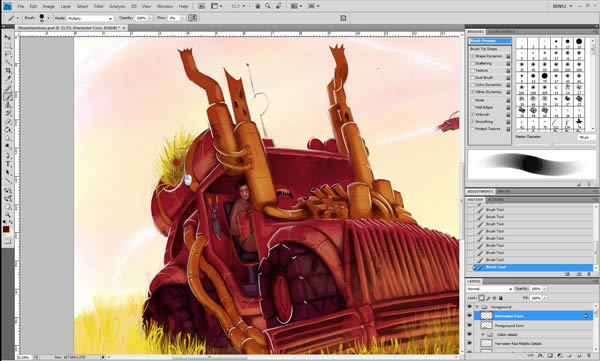Select the Rectangular Marquee tool
The image size is (600, 361).
7,46
